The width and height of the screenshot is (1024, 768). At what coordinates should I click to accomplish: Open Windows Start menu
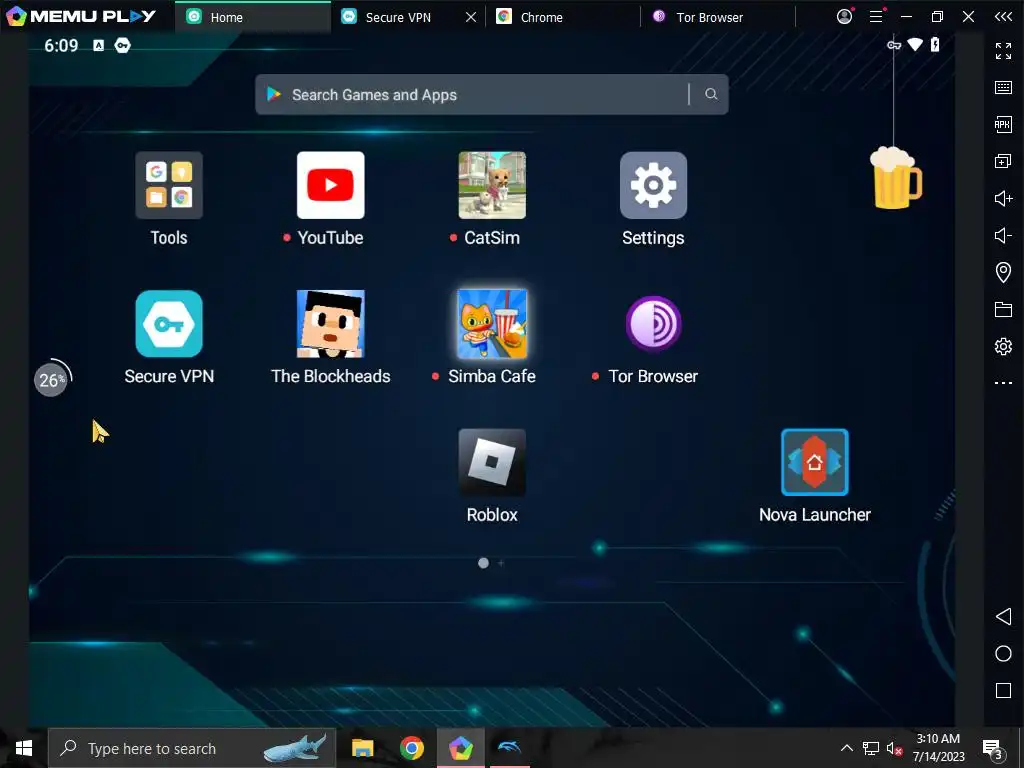click(x=24, y=748)
